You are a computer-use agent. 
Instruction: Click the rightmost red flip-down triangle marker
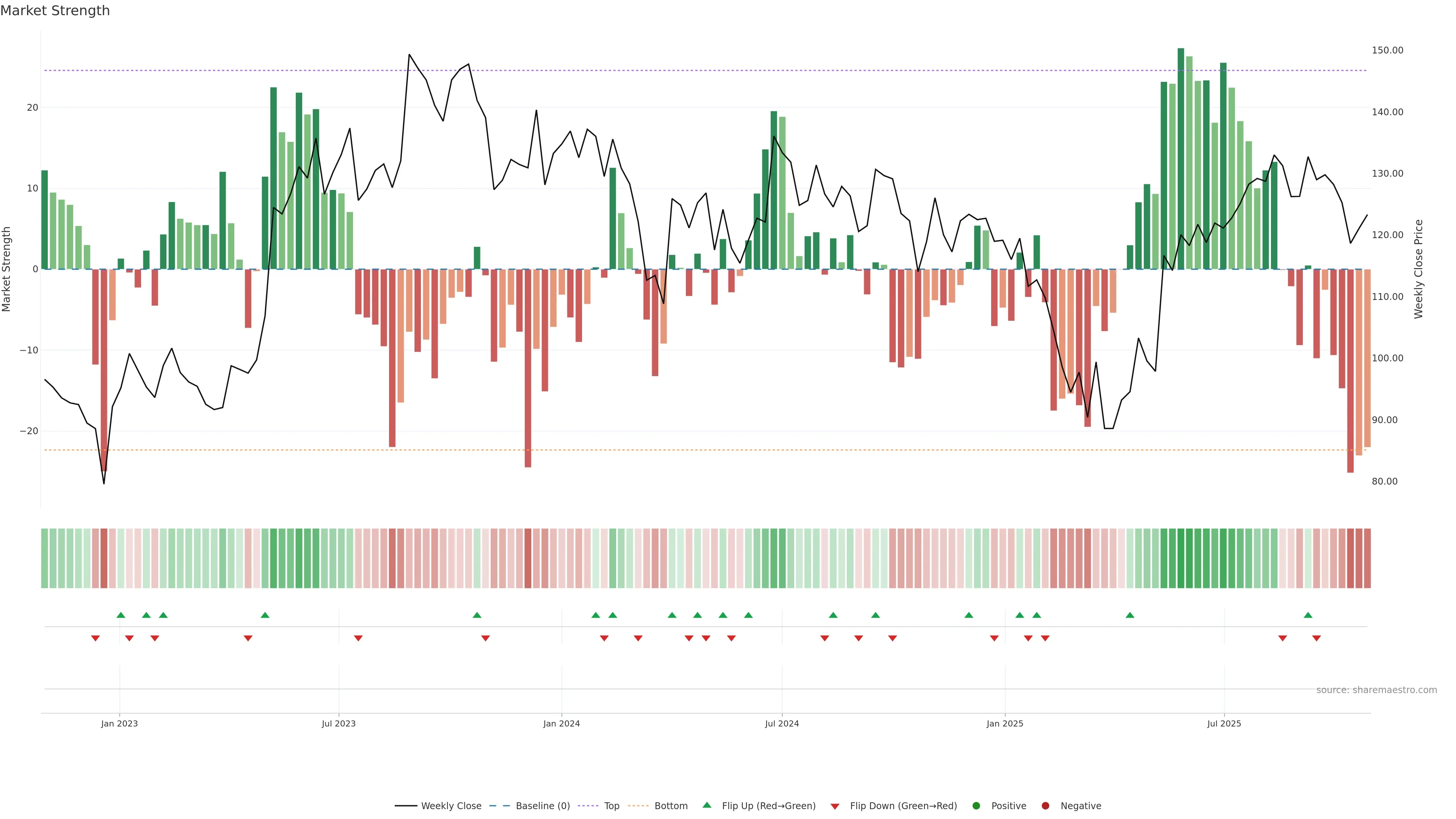coord(1316,638)
